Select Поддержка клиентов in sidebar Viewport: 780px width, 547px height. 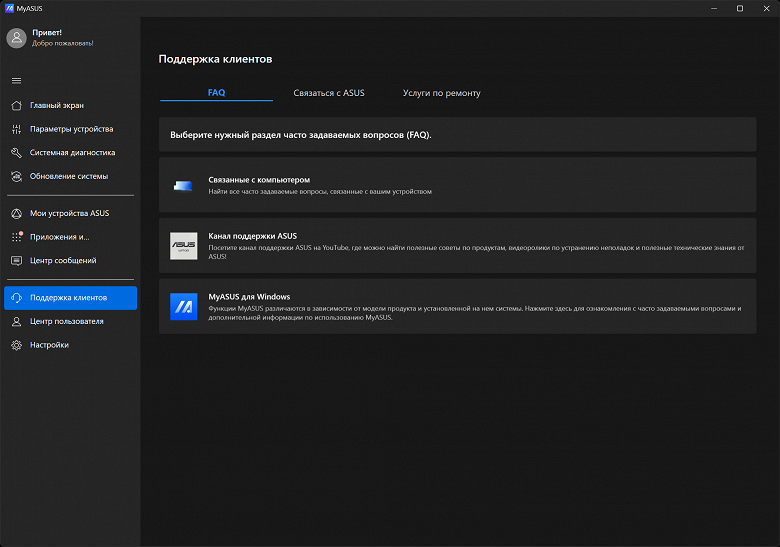[71, 298]
